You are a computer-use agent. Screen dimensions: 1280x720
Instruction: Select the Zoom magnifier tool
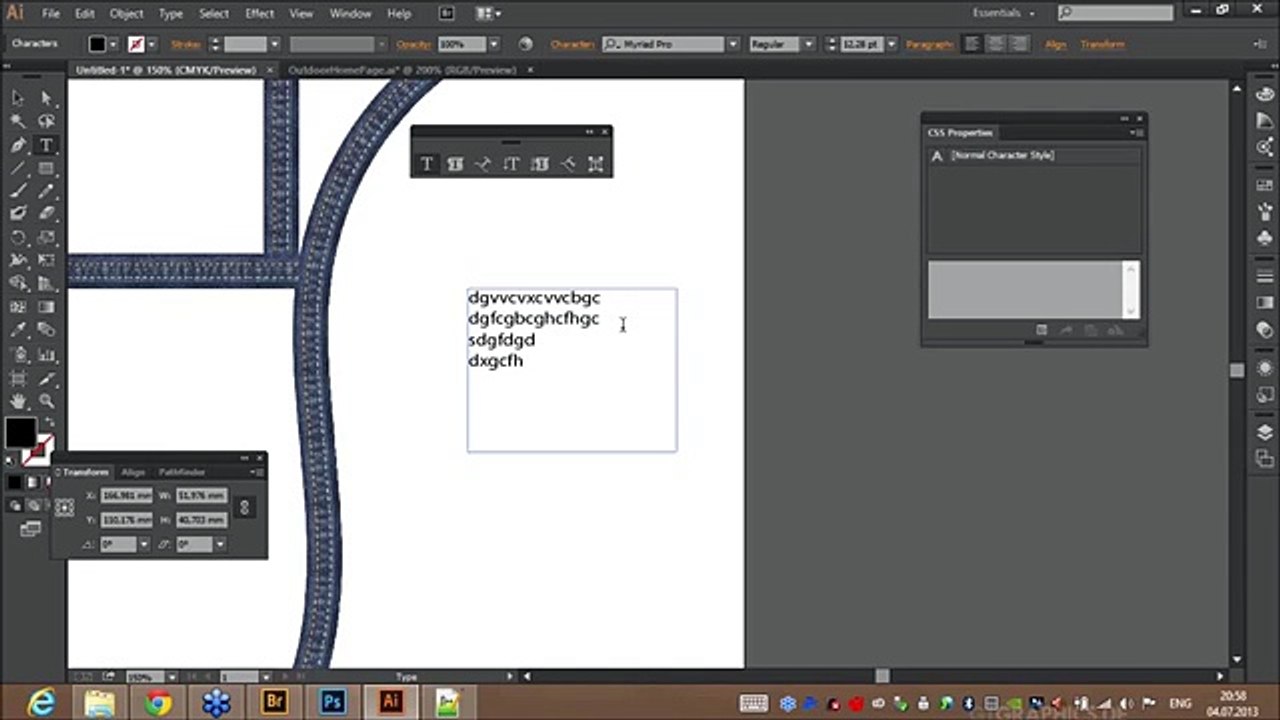pyautogui.click(x=46, y=401)
